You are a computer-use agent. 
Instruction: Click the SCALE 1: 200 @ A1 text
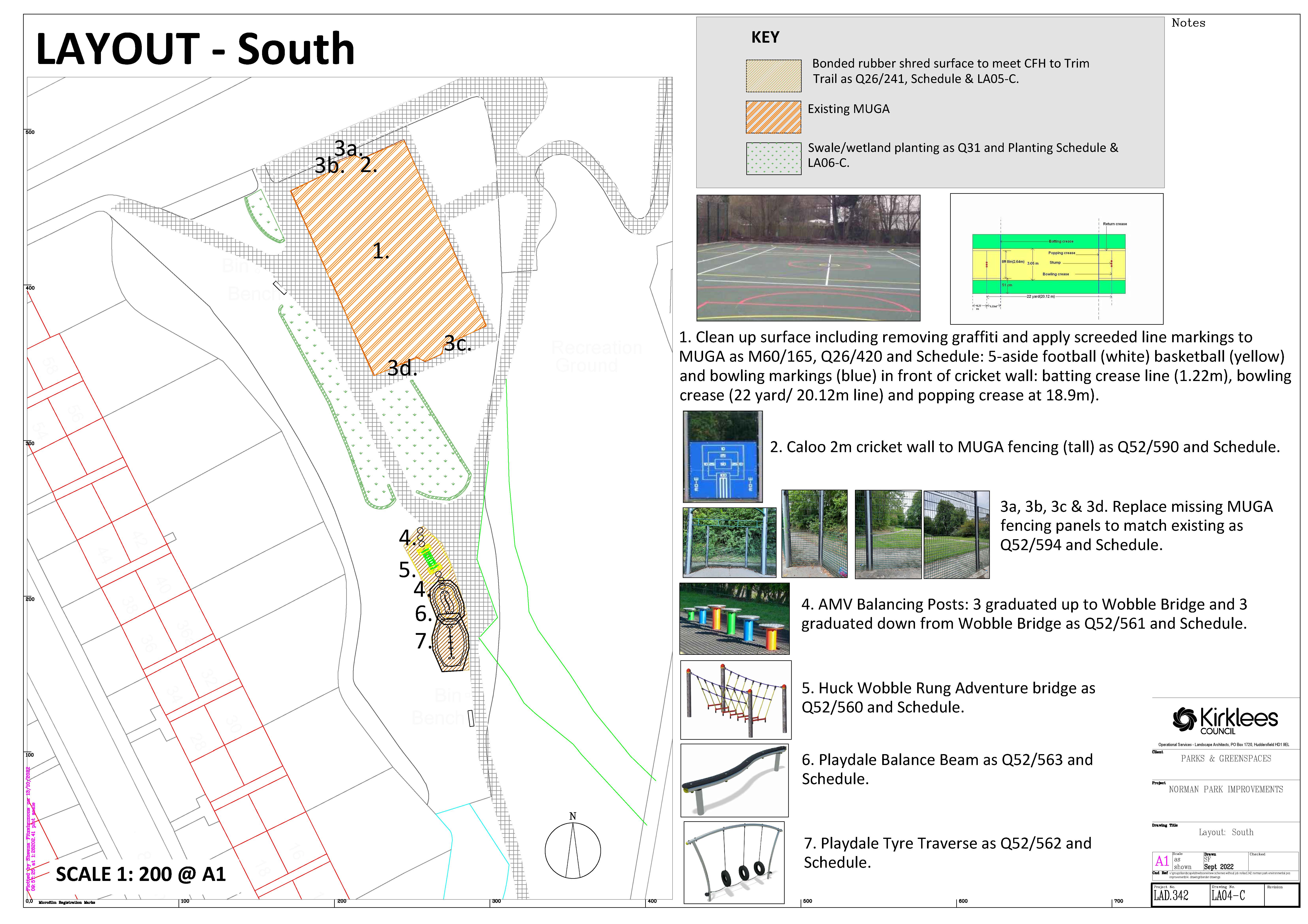(141, 874)
